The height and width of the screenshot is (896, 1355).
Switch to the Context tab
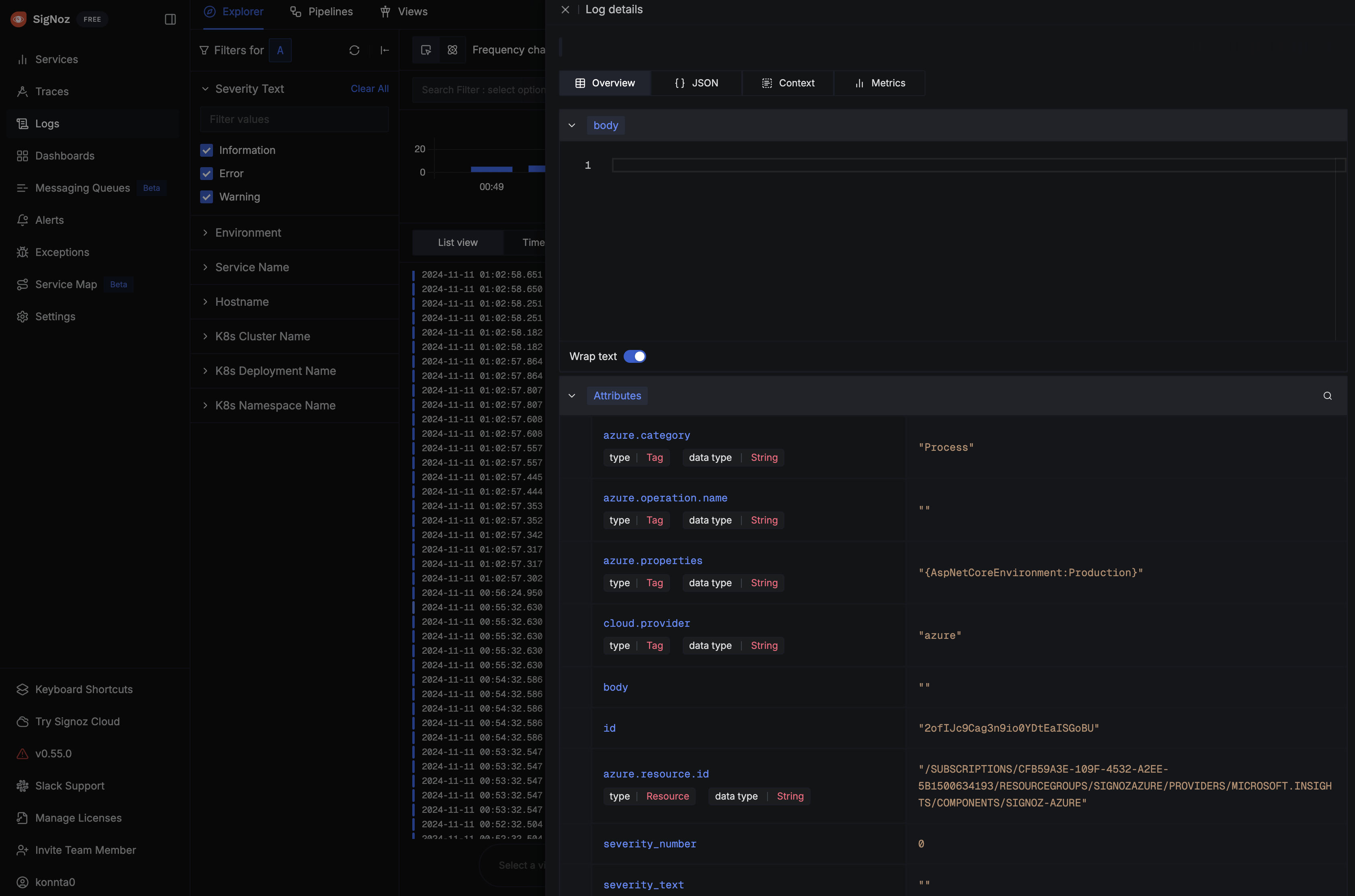pyautogui.click(x=788, y=84)
